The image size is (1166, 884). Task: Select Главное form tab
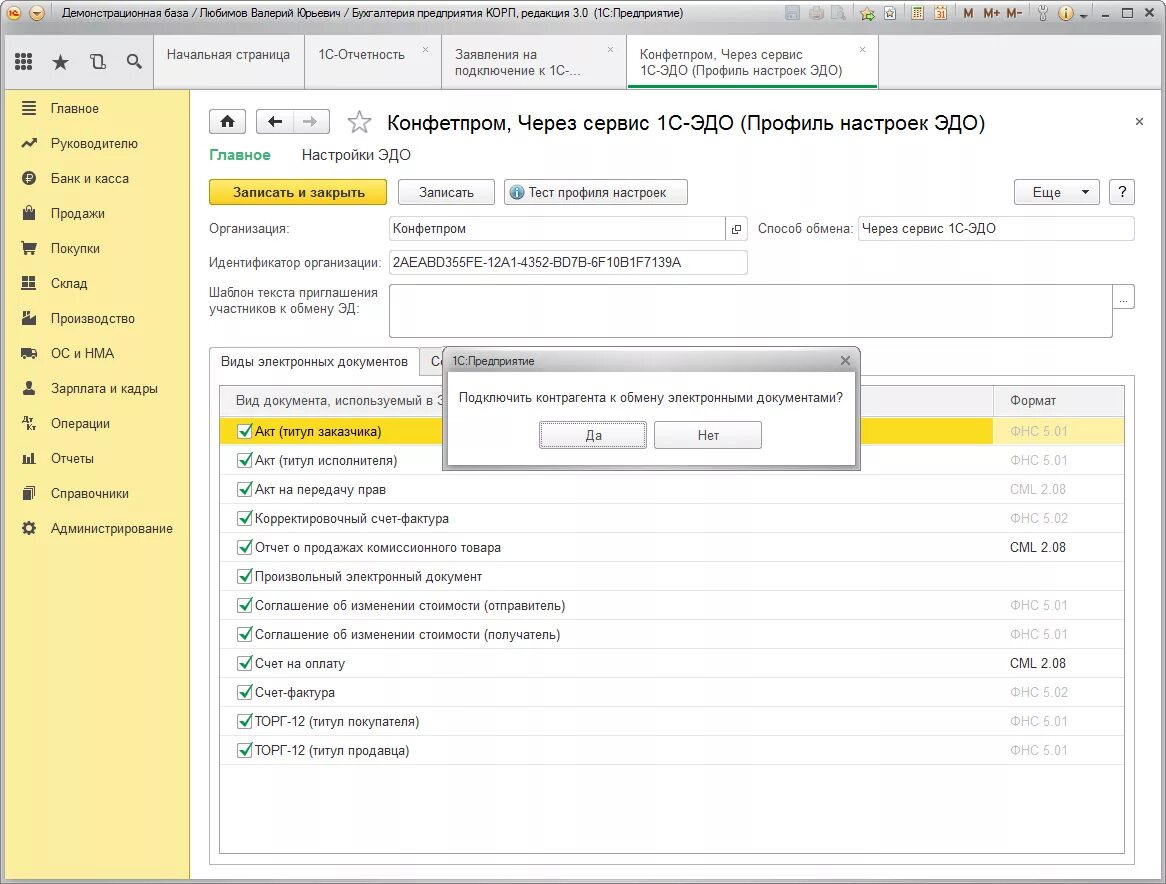(239, 155)
